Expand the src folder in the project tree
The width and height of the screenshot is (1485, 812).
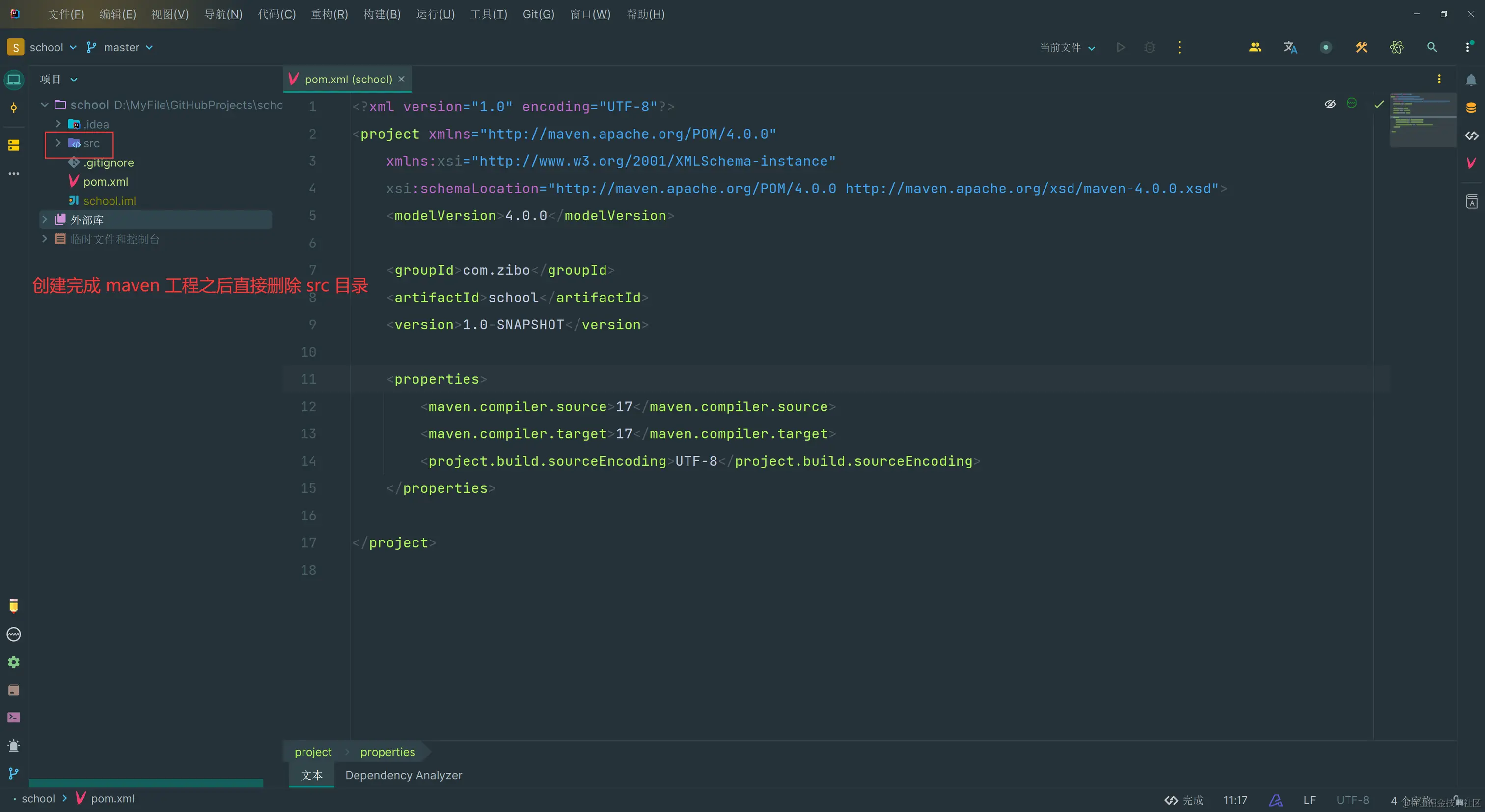(x=58, y=143)
